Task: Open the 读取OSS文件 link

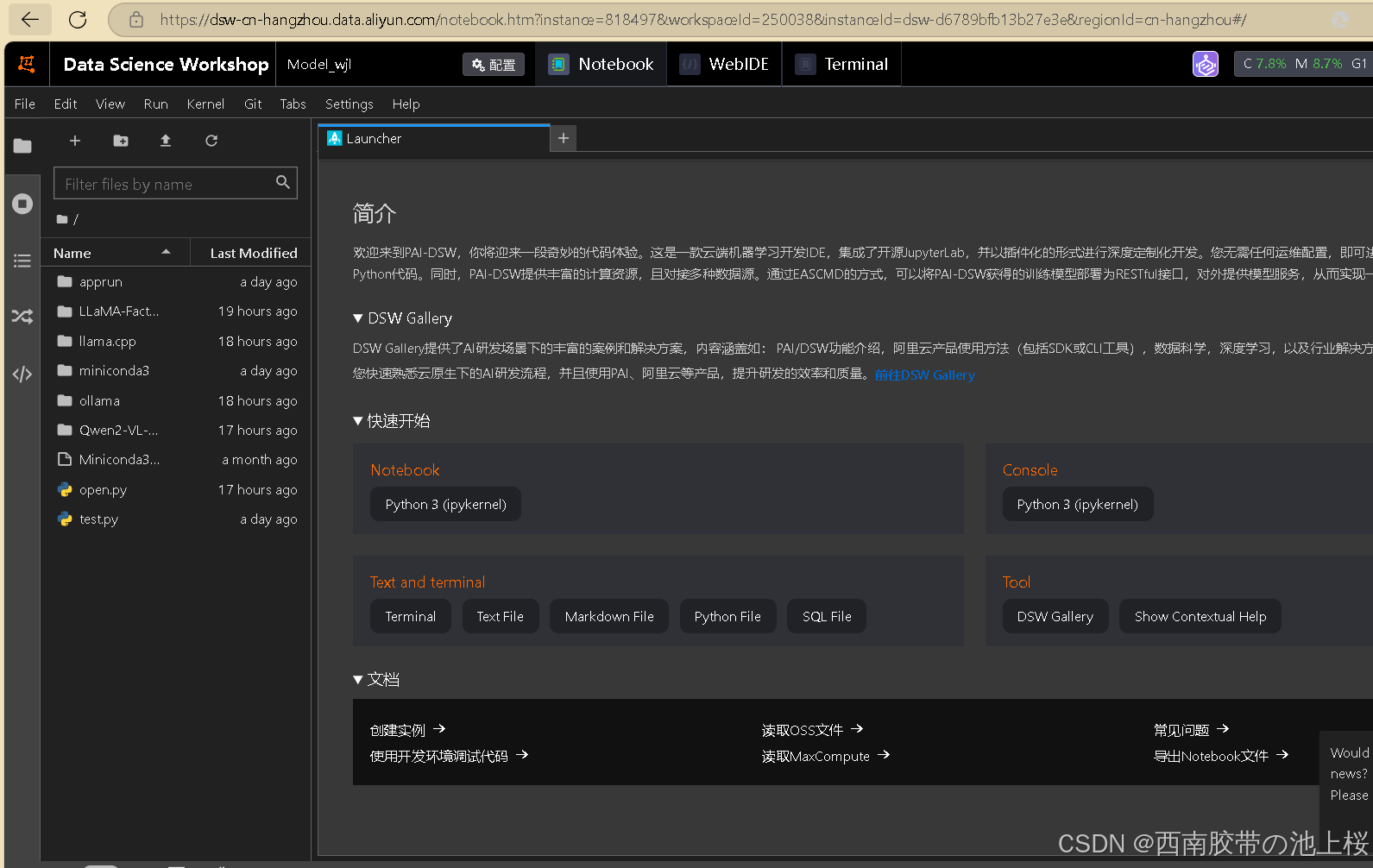Action: 813,730
